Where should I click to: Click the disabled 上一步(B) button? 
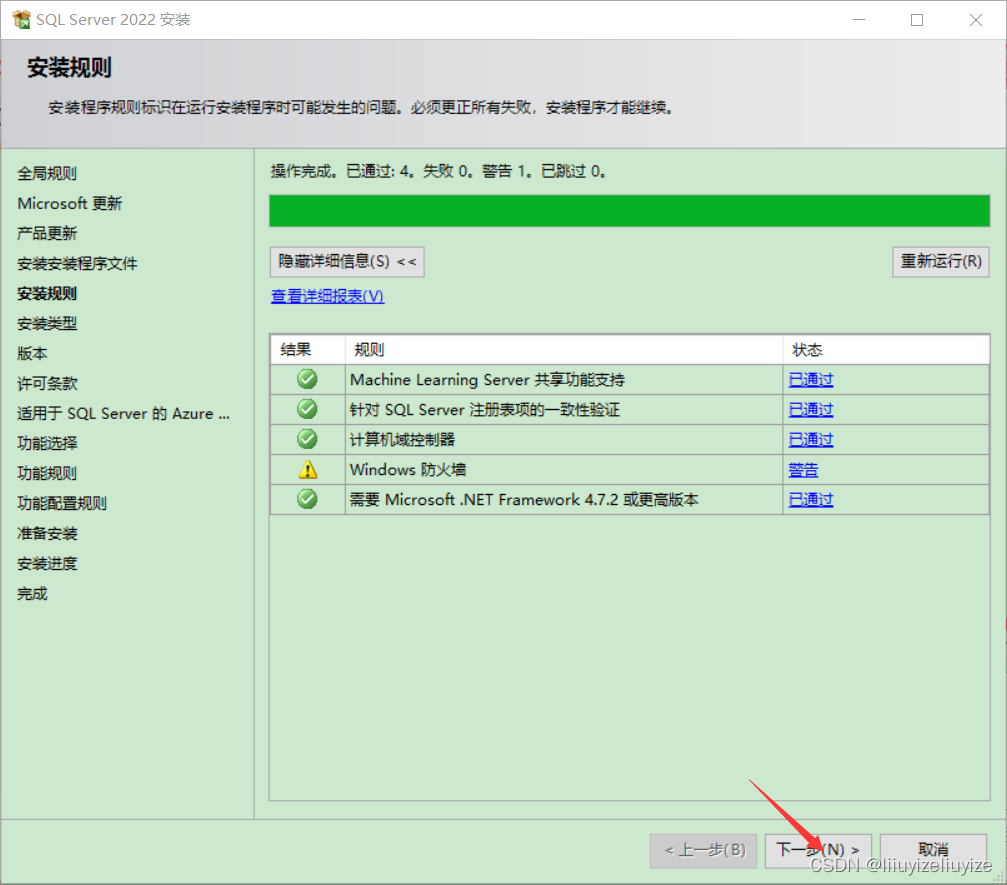(x=704, y=850)
